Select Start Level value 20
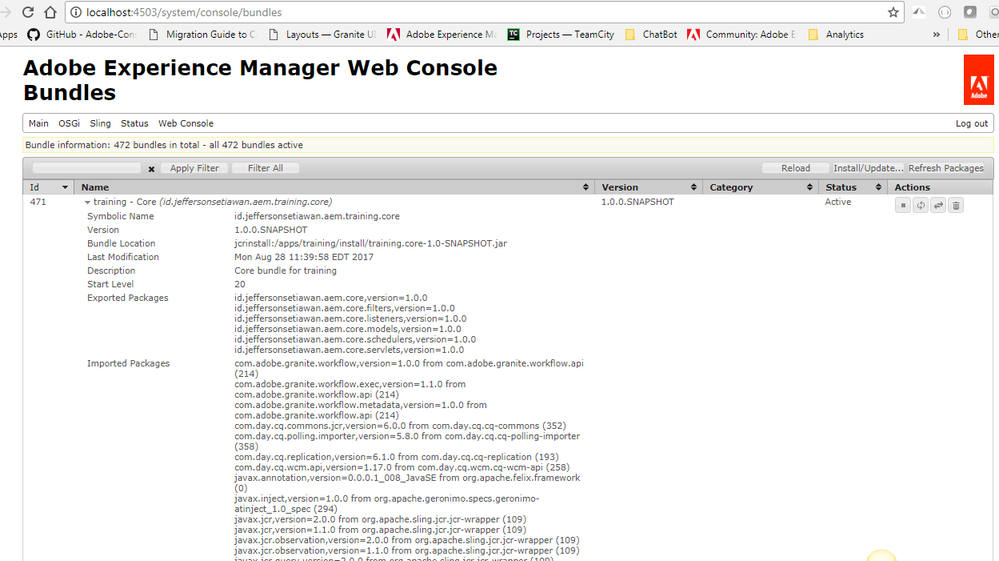This screenshot has width=999, height=561. (x=240, y=284)
